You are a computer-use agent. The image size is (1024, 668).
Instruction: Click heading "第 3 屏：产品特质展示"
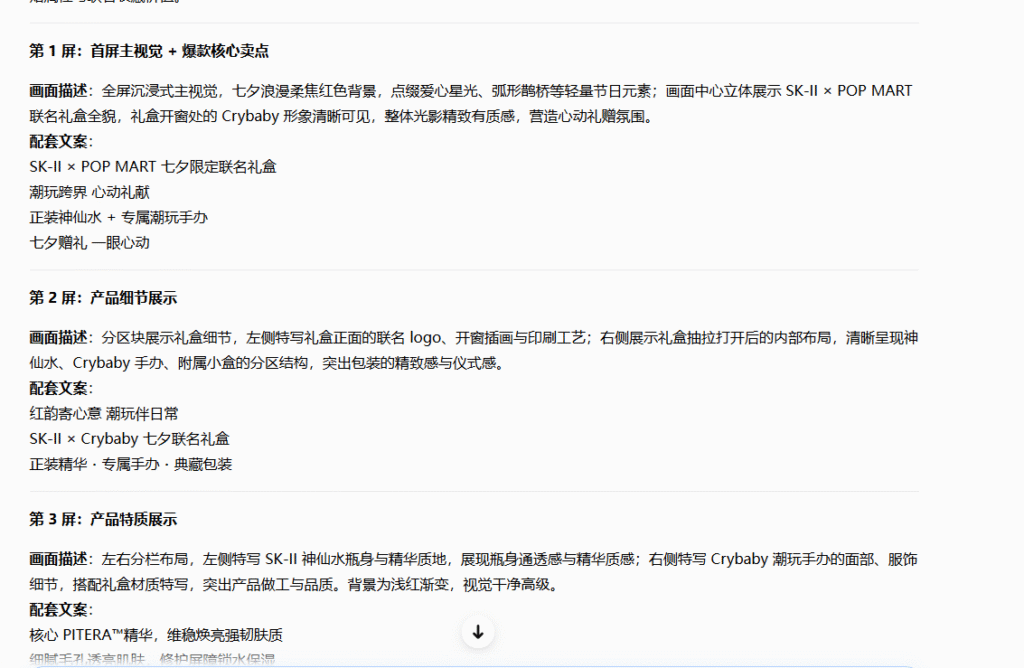click(x=103, y=519)
